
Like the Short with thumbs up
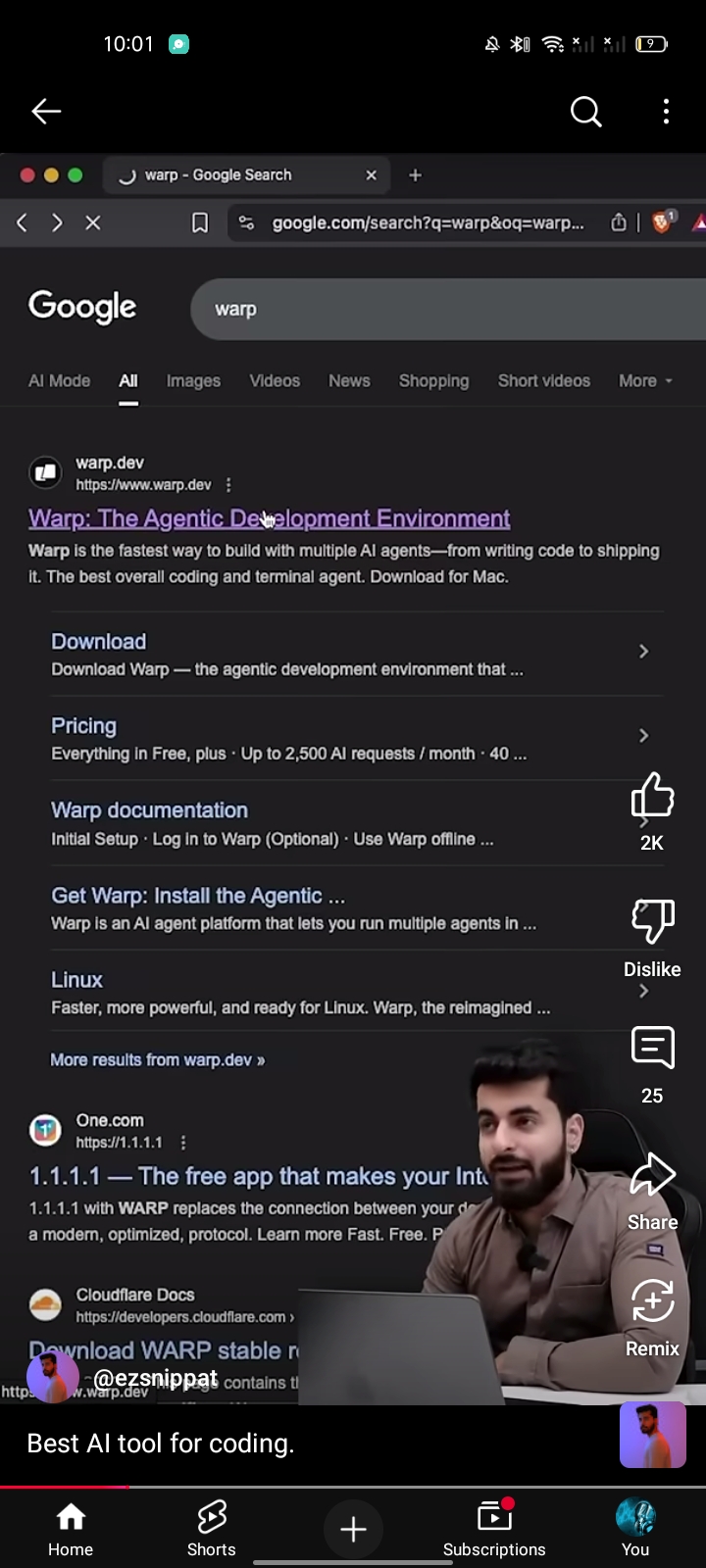pyautogui.click(x=652, y=795)
